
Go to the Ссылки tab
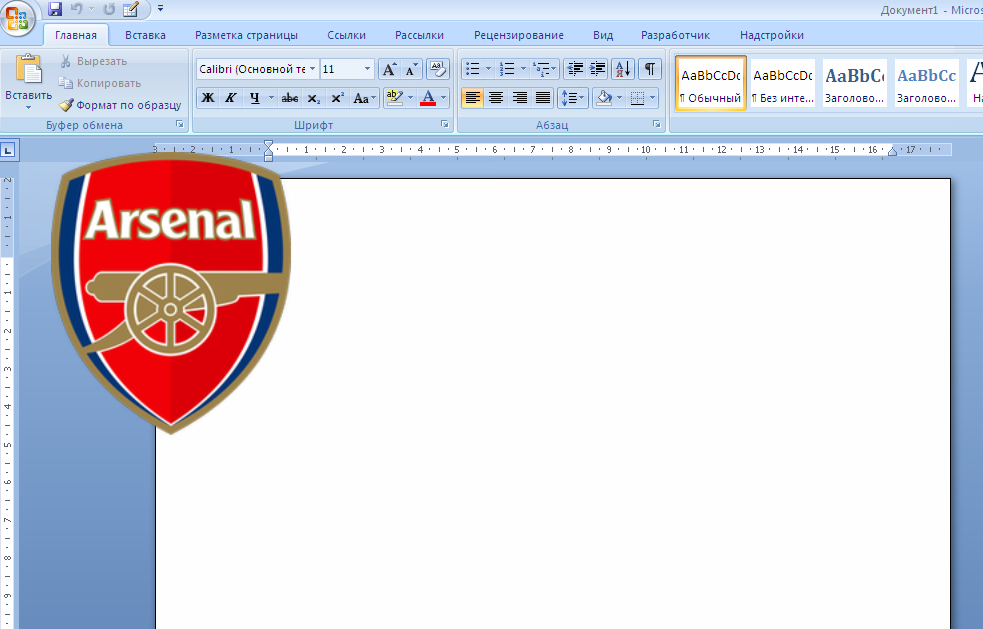click(x=346, y=35)
